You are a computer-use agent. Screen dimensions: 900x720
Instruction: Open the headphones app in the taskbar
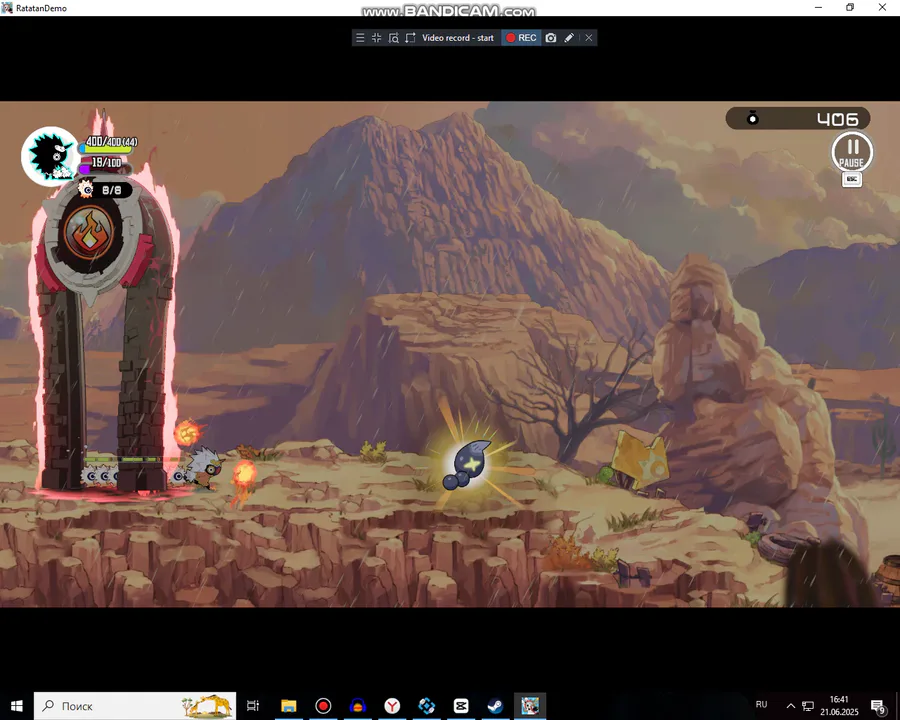point(358,706)
